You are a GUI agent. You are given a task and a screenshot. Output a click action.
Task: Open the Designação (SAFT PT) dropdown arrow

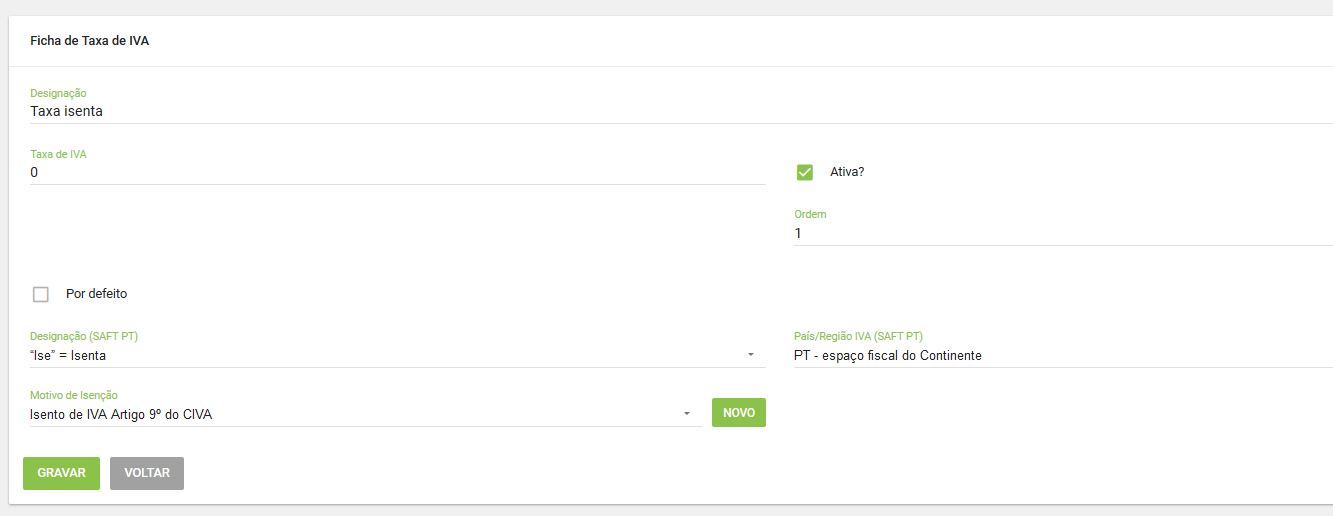tap(751, 355)
